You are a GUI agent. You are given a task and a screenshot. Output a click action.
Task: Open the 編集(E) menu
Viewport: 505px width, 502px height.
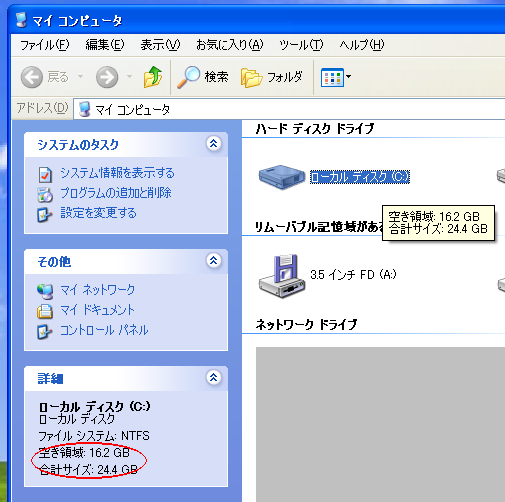tap(105, 45)
